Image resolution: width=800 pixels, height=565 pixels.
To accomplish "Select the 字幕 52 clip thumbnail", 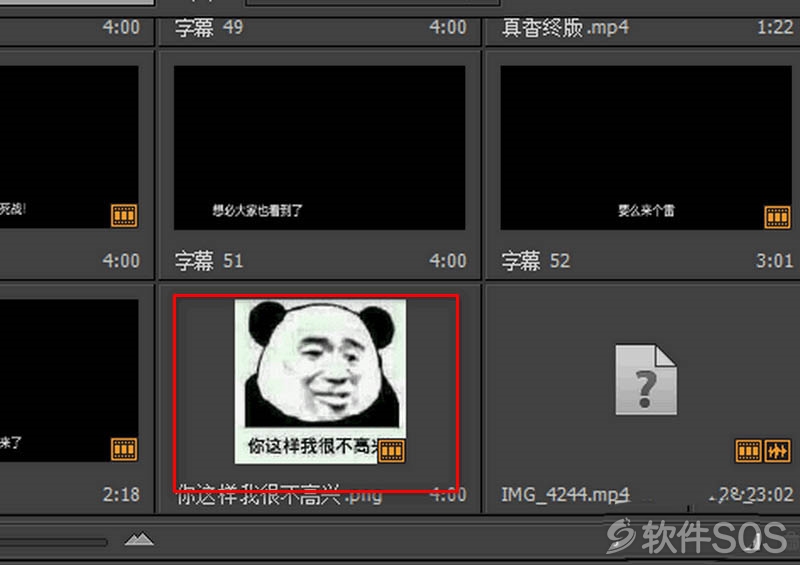I will pos(646,148).
